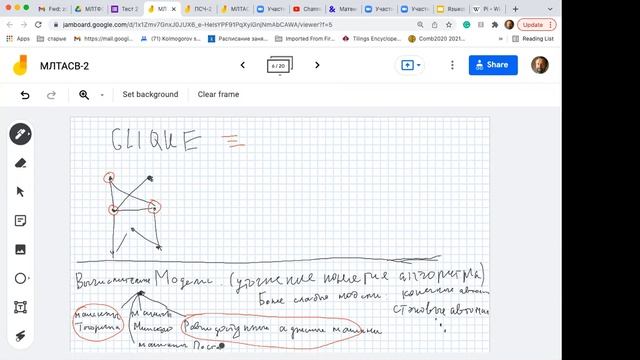
Task: Click the blue Share button
Action: [x=493, y=65]
